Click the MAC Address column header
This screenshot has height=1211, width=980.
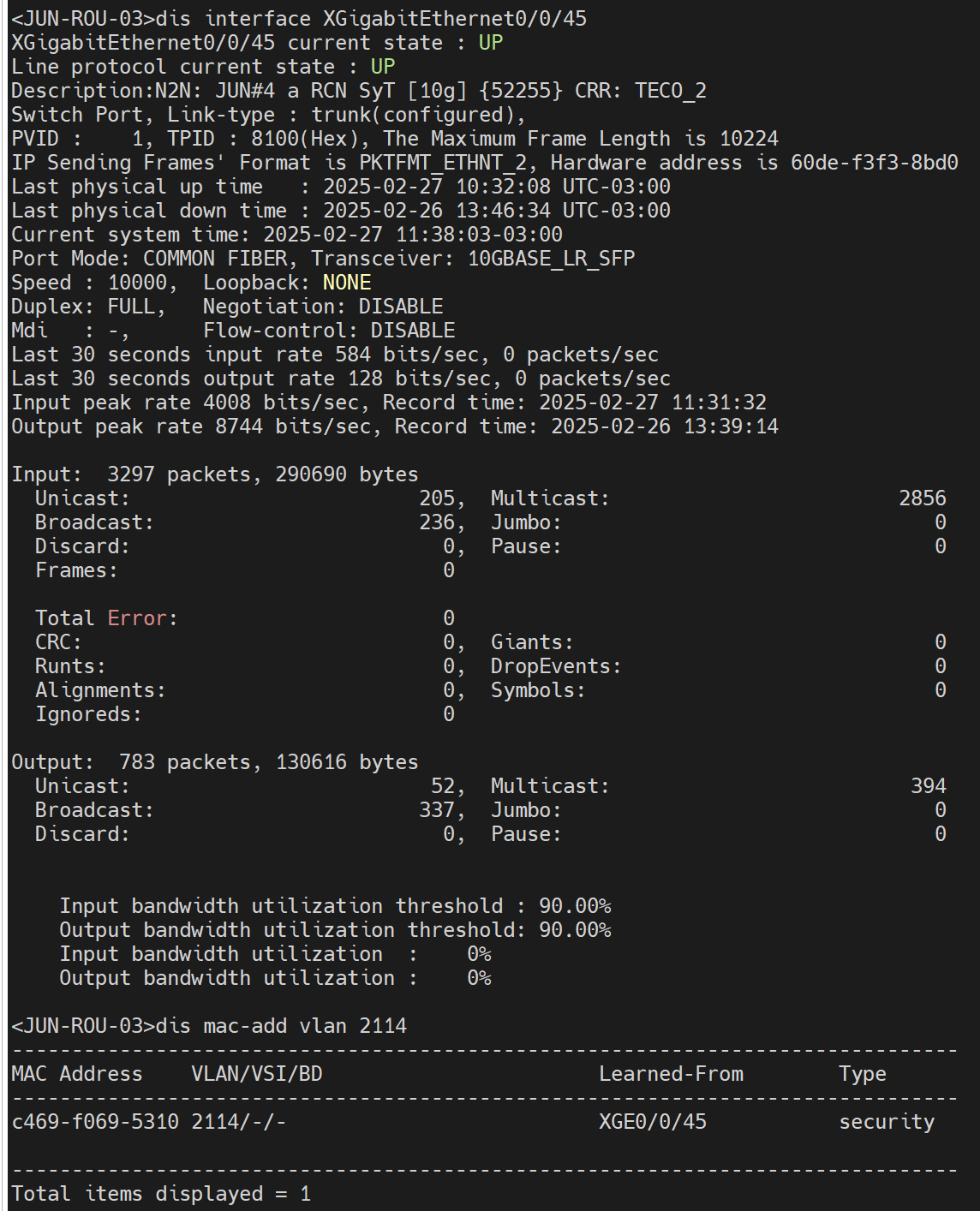point(77,1074)
